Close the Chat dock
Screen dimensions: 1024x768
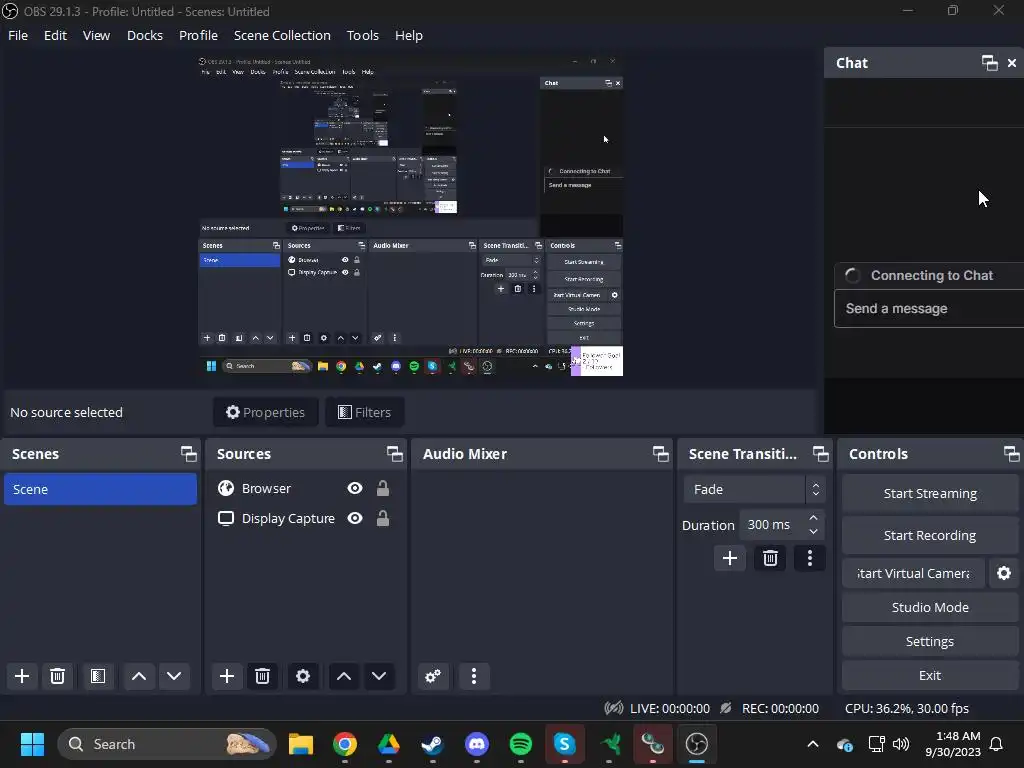pos(1012,63)
